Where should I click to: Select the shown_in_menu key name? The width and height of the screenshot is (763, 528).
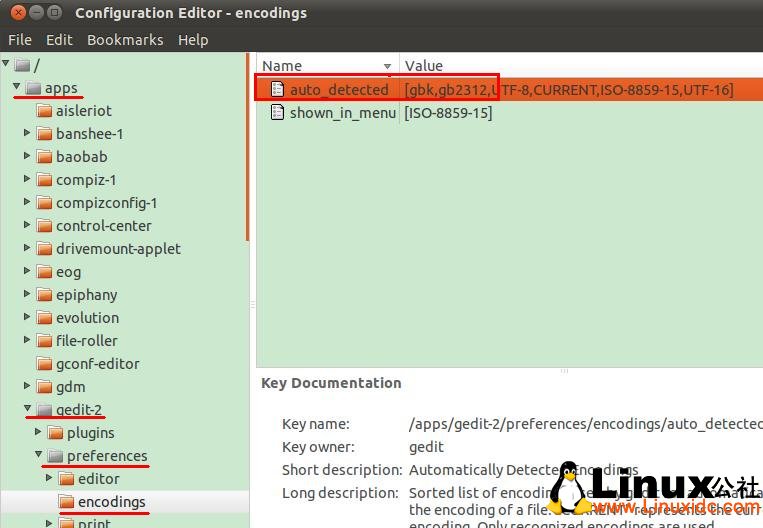click(343, 113)
